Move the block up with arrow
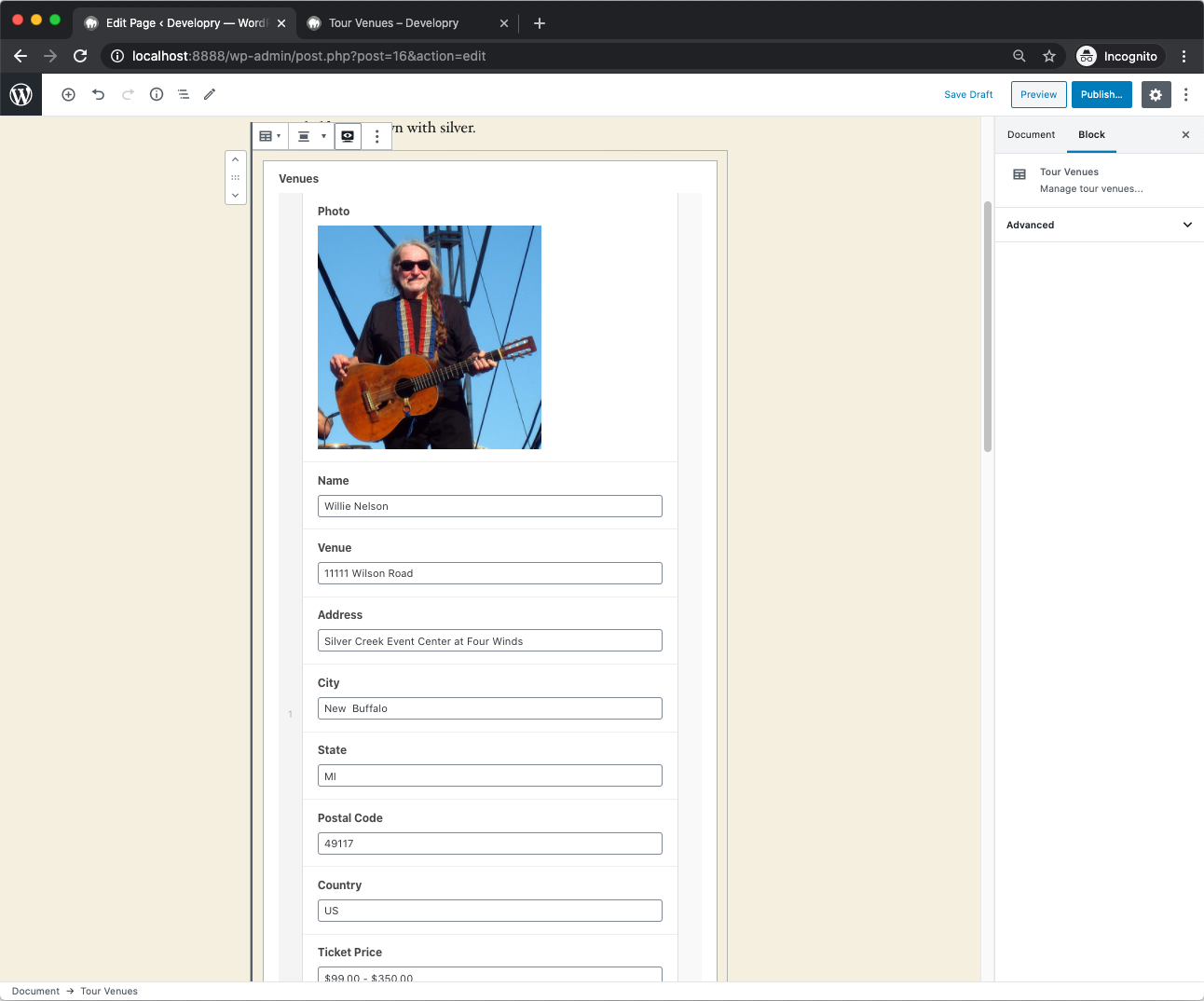The width and height of the screenshot is (1204, 1001). click(236, 159)
